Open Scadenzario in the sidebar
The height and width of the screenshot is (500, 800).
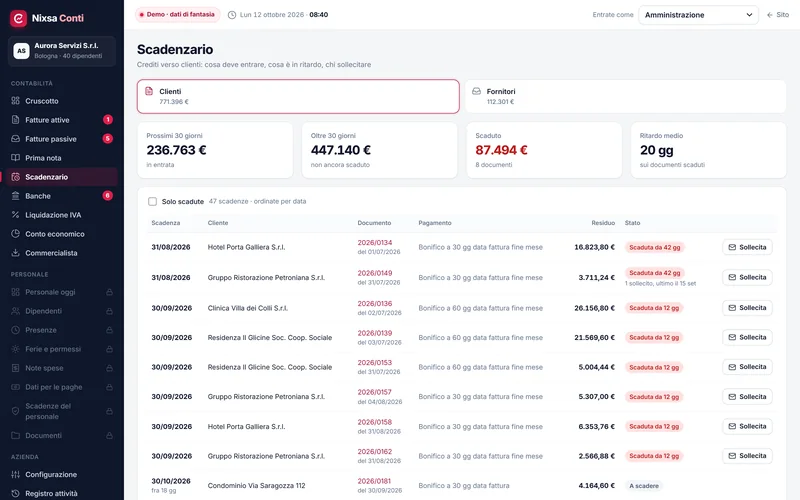tap(62, 177)
